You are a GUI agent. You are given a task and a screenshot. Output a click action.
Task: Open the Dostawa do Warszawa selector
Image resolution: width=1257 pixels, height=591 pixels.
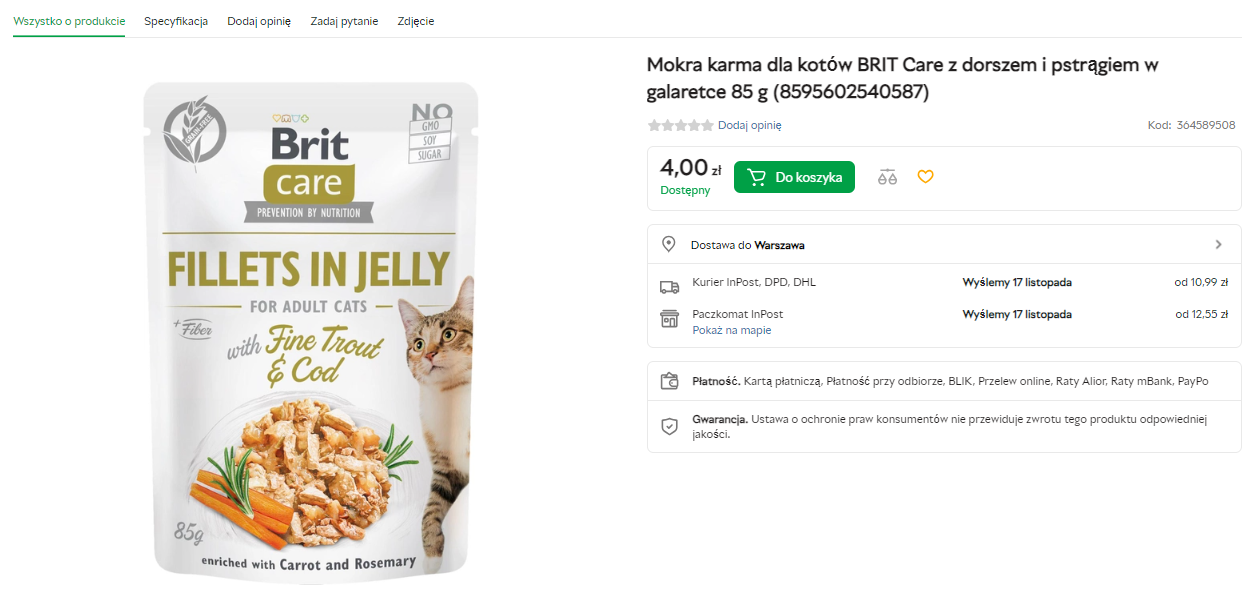pos(748,245)
